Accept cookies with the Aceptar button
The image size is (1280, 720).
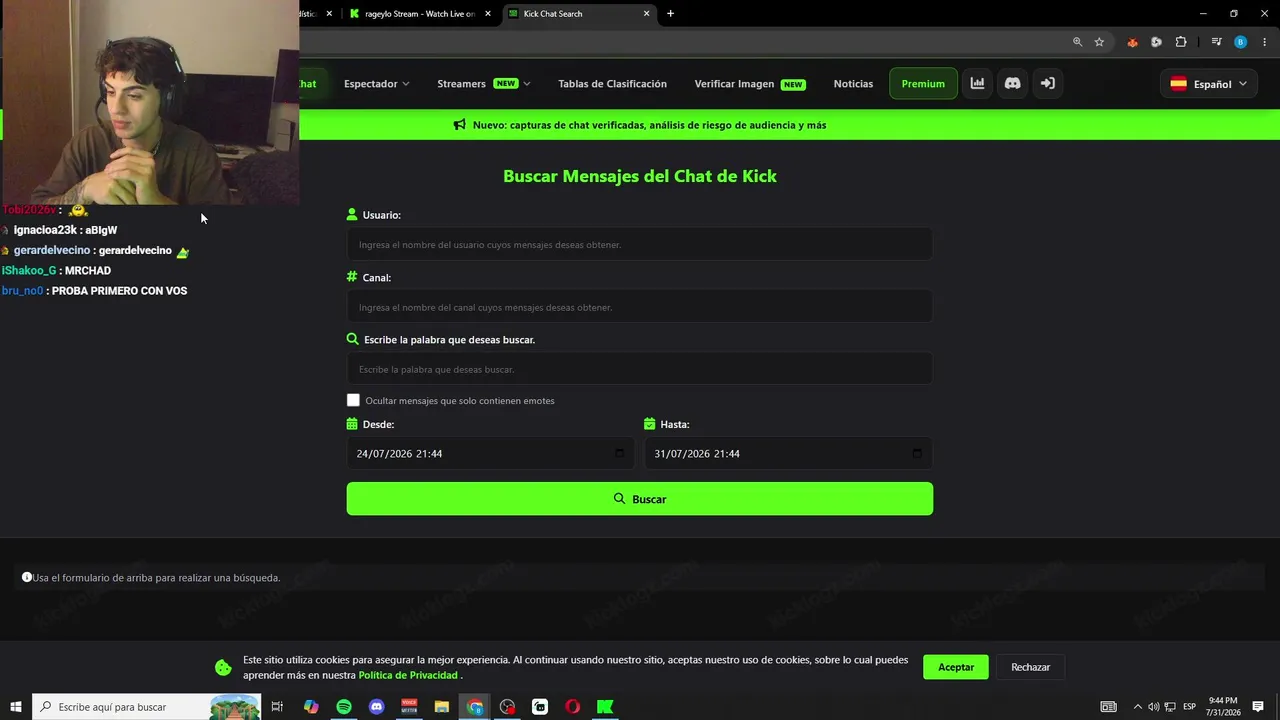(x=956, y=667)
